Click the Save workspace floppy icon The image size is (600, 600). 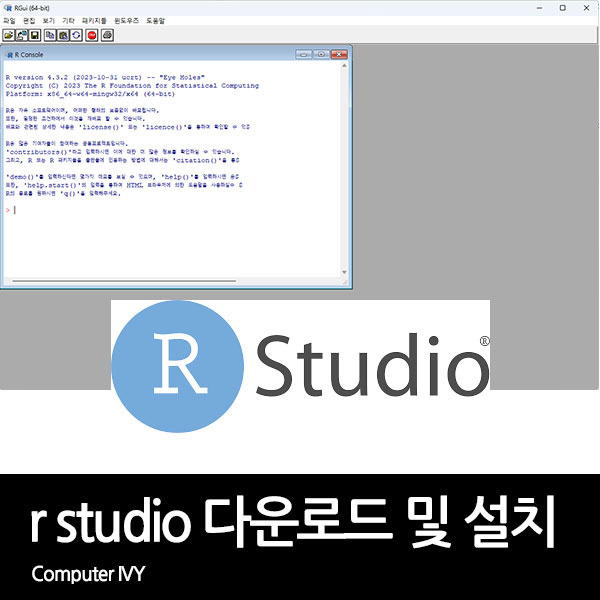coord(35,35)
